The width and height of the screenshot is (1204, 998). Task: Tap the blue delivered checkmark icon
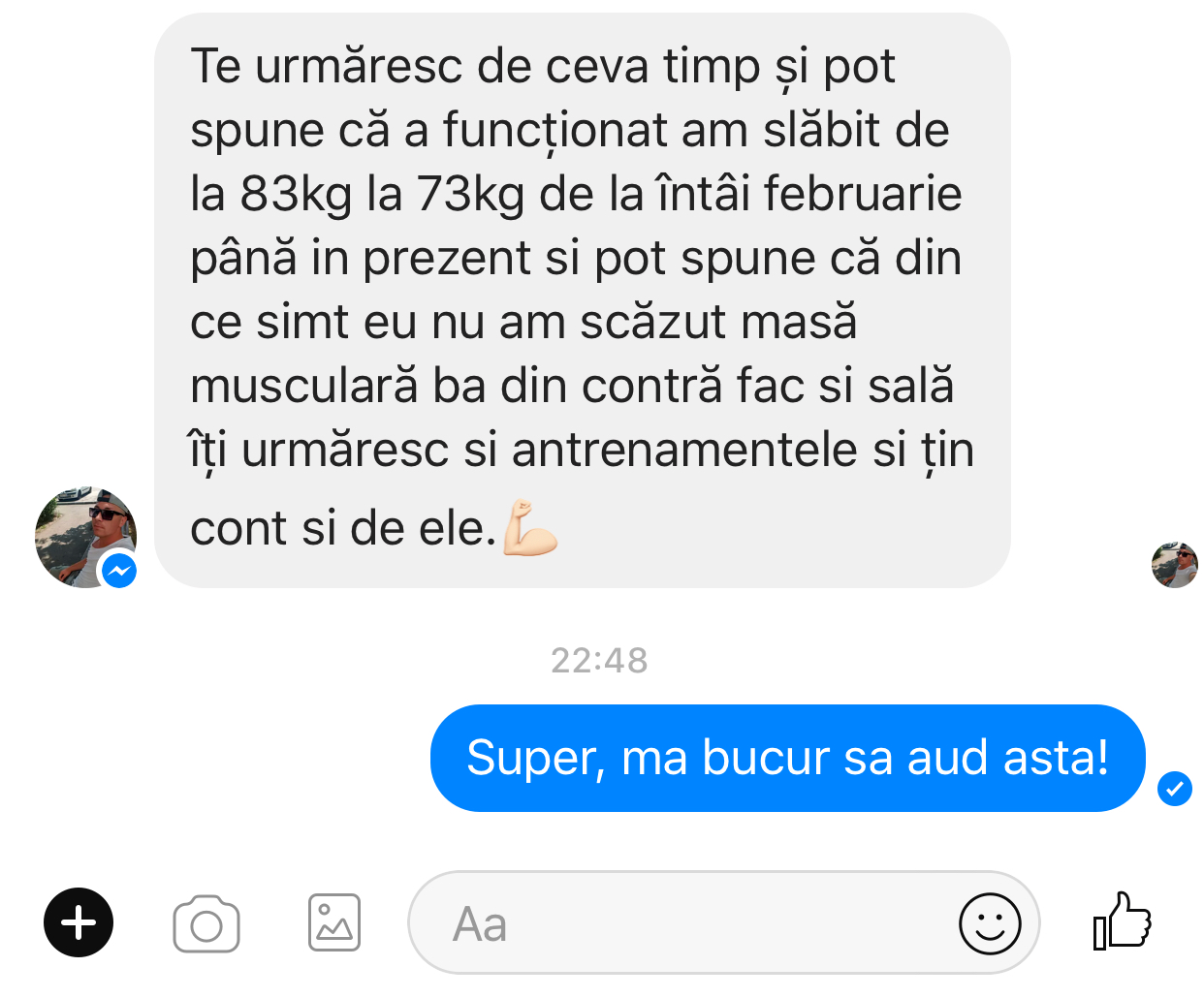(x=1175, y=788)
